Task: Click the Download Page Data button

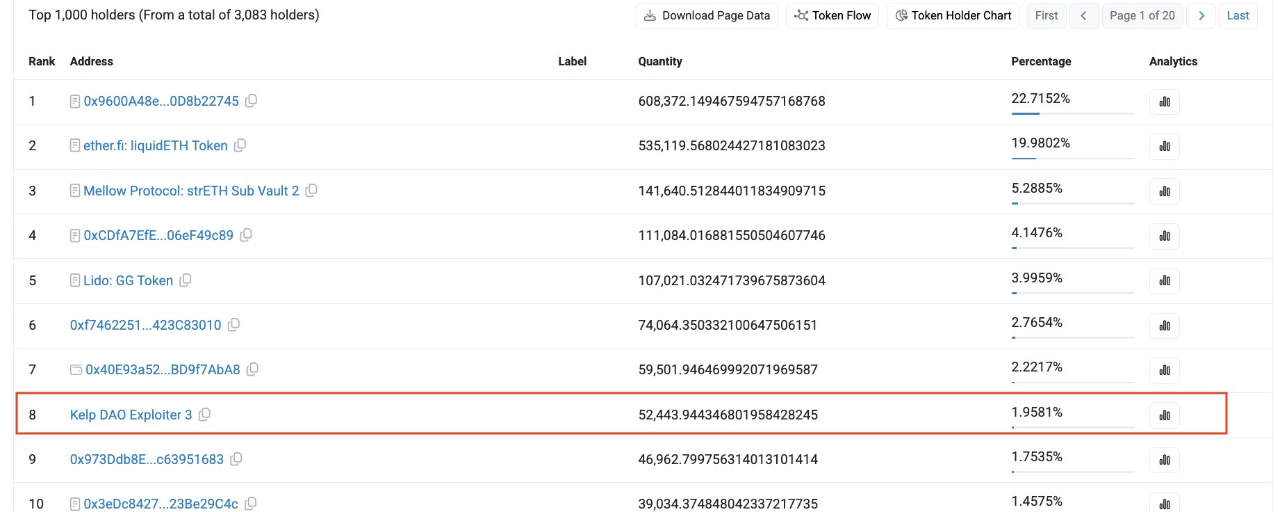Action: (707, 15)
